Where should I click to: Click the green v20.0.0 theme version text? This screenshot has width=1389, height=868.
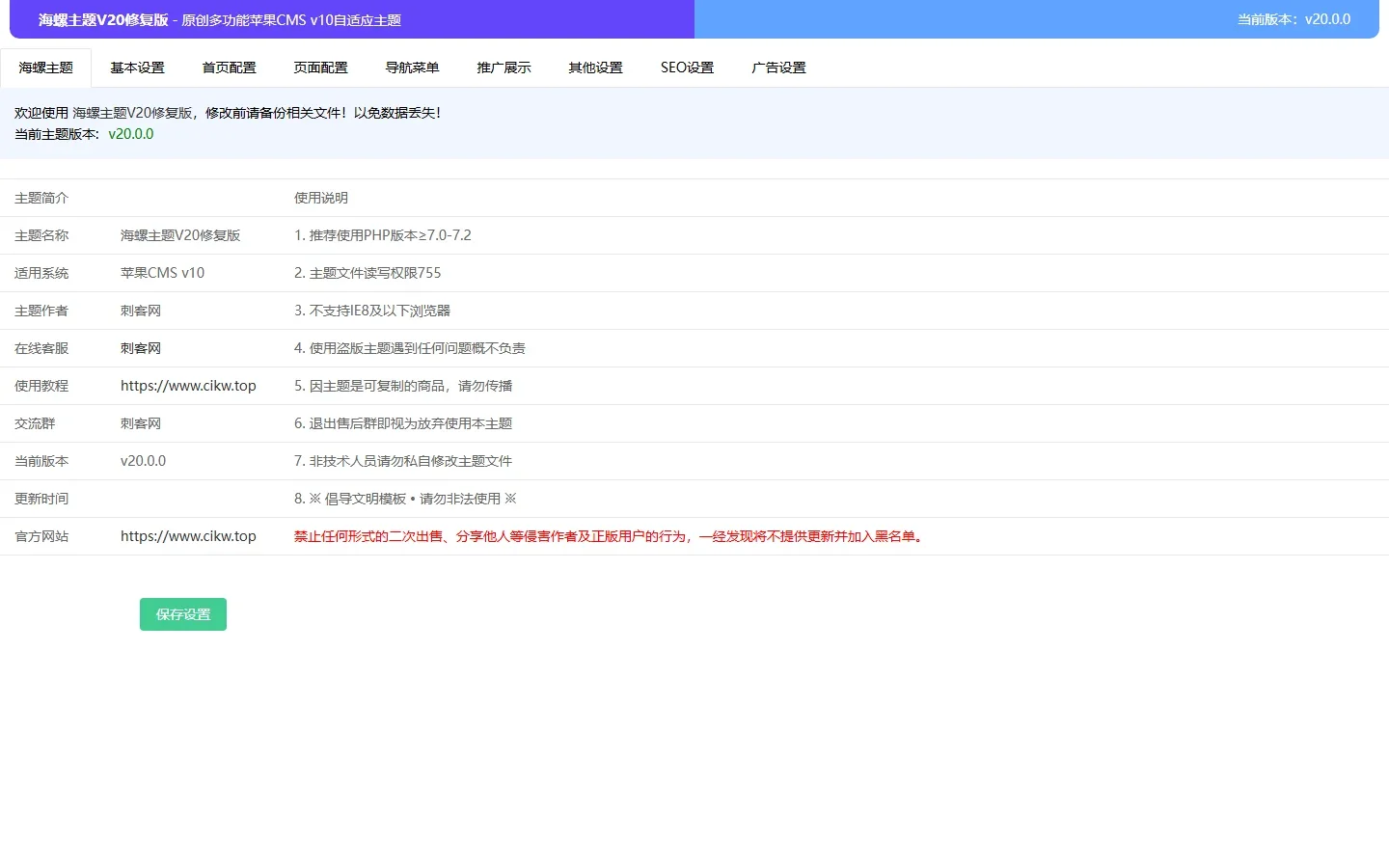[131, 134]
